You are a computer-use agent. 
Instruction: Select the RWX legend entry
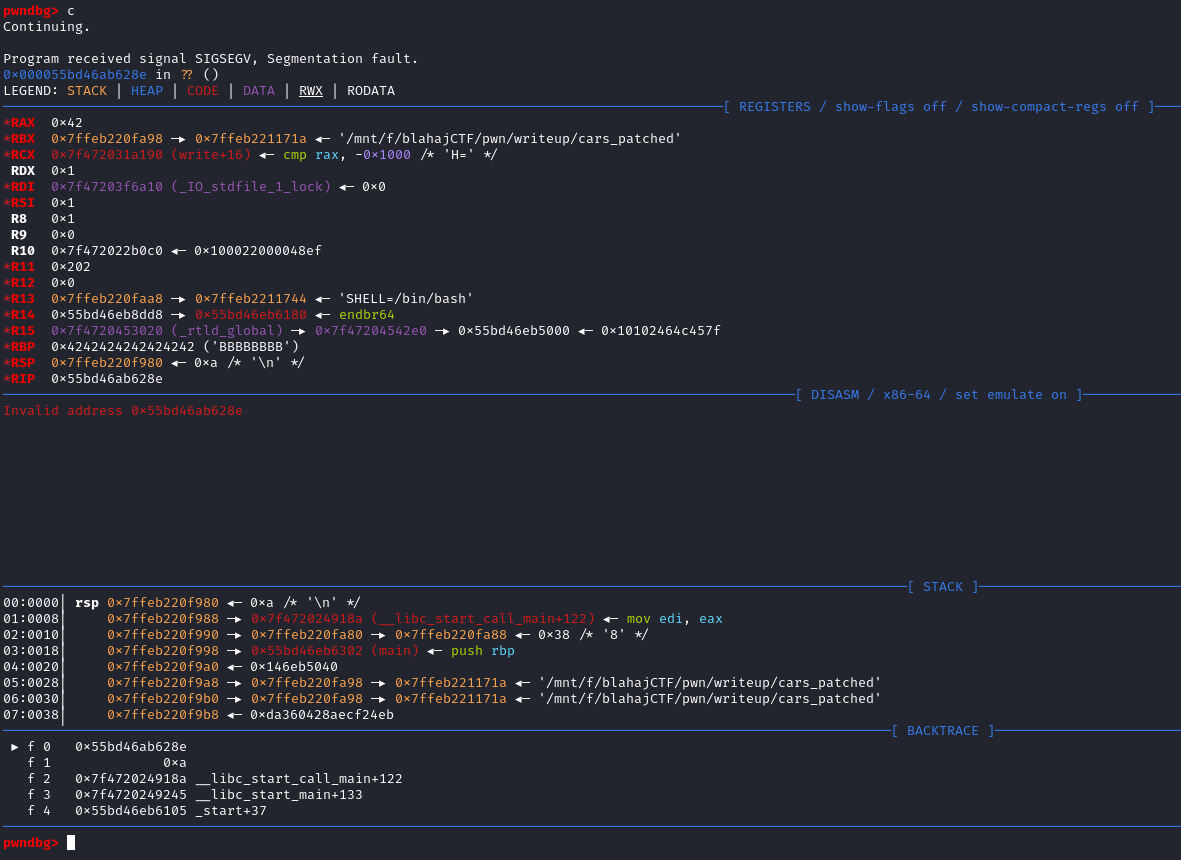[310, 90]
